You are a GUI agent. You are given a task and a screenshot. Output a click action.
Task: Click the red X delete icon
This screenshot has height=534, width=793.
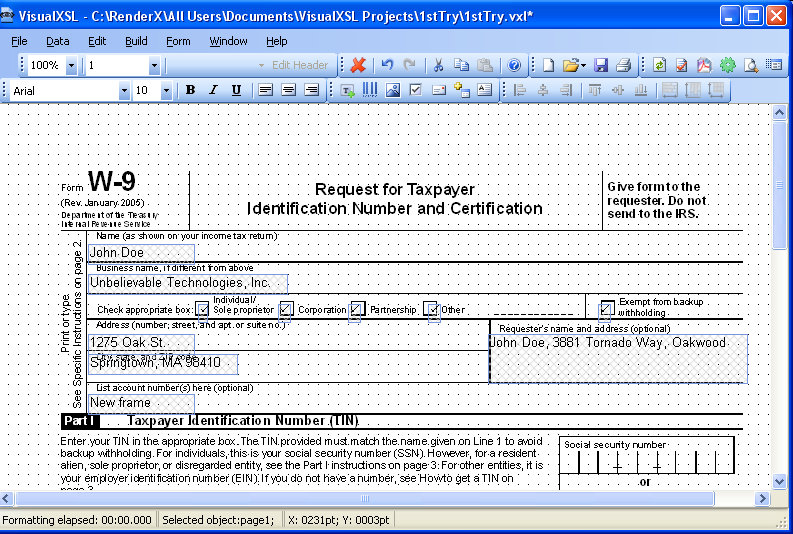tap(358, 65)
